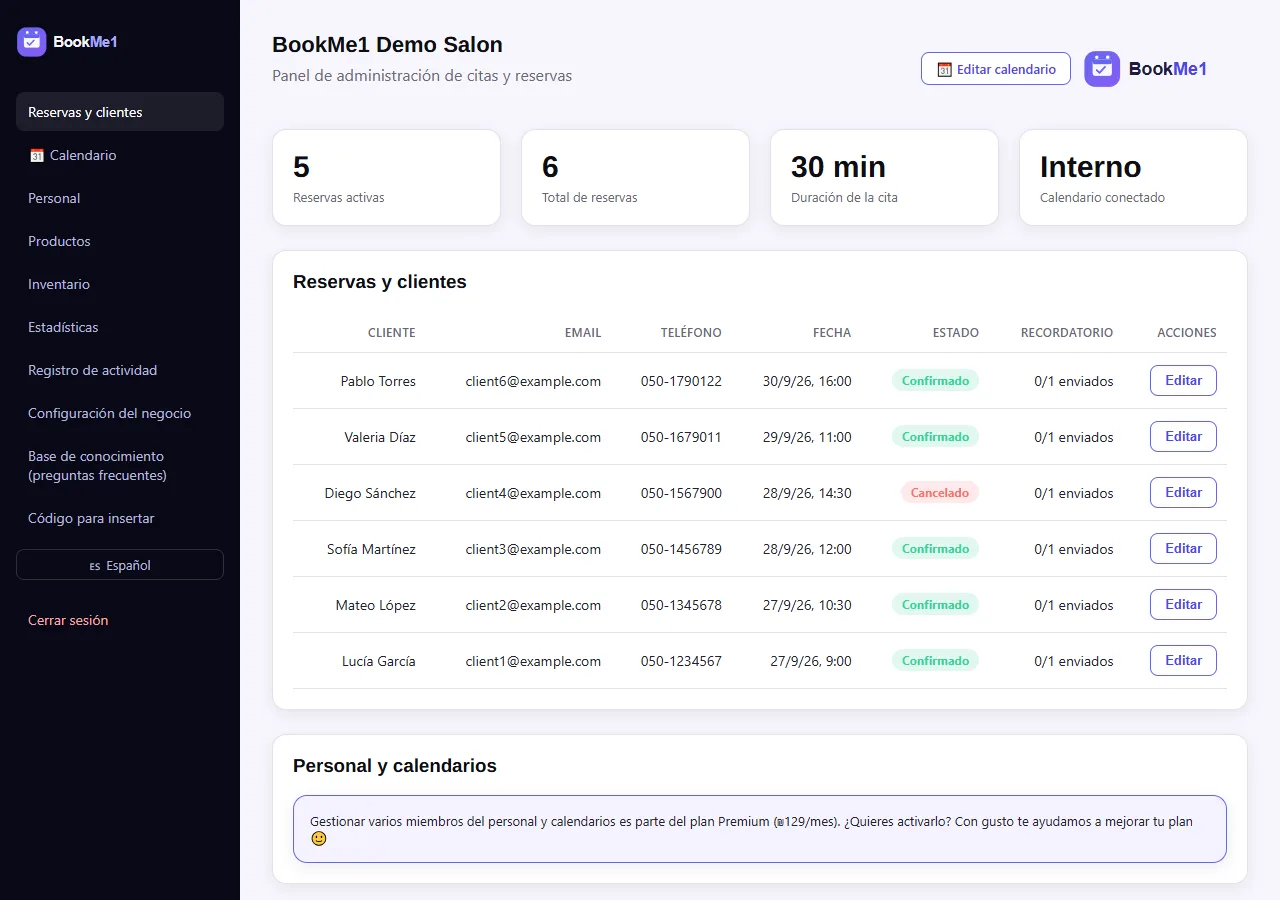
Task: Open Código para insertar
Action: point(120,518)
